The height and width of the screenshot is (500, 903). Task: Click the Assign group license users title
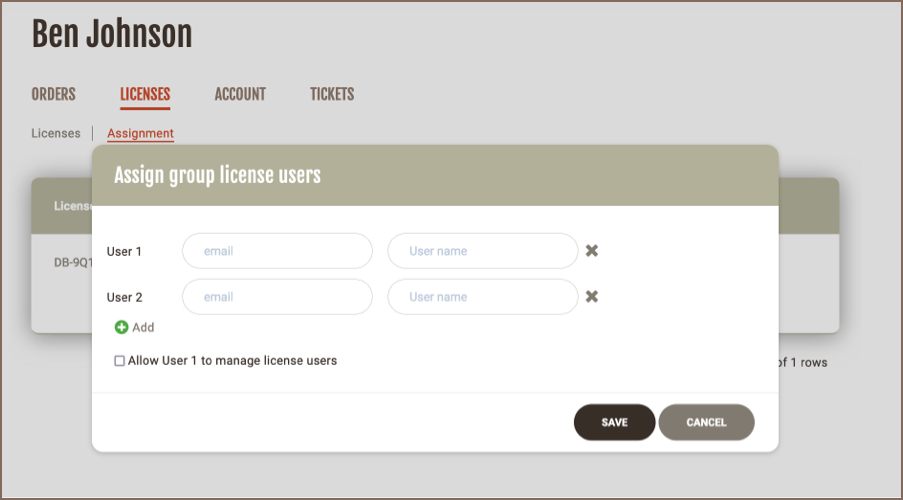tap(217, 175)
